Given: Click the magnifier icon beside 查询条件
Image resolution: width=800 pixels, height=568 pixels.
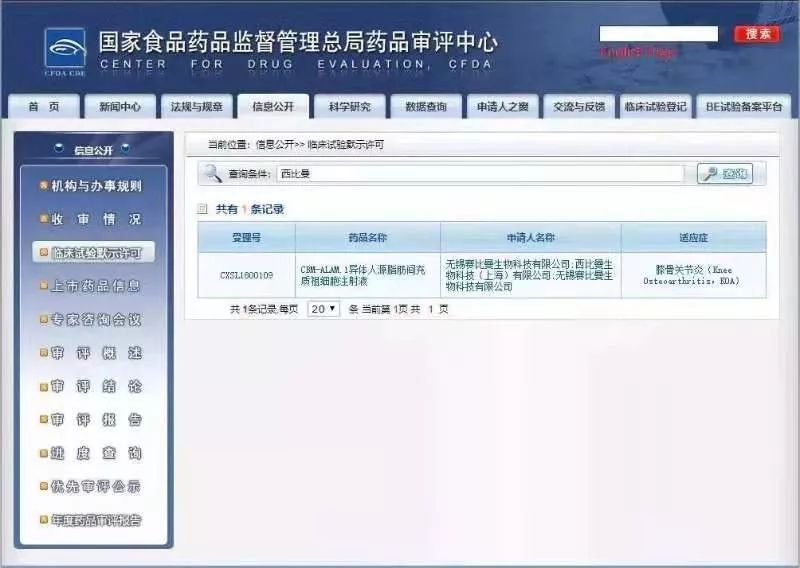Looking at the screenshot, I should [213, 174].
